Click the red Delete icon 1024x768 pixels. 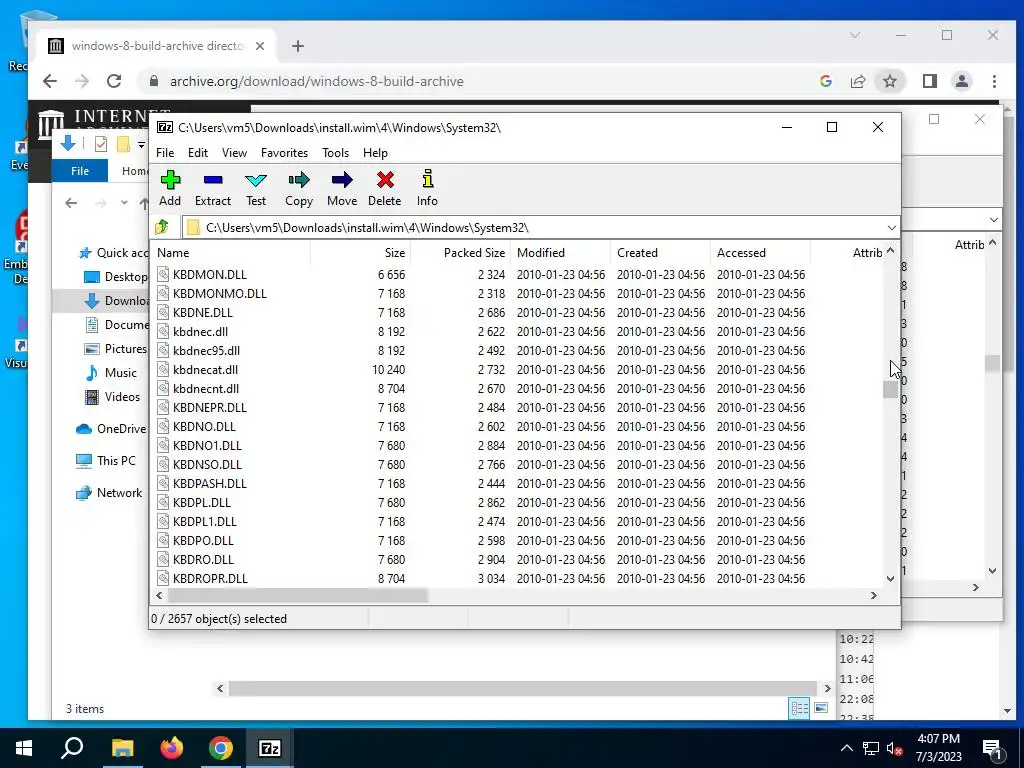tap(385, 189)
